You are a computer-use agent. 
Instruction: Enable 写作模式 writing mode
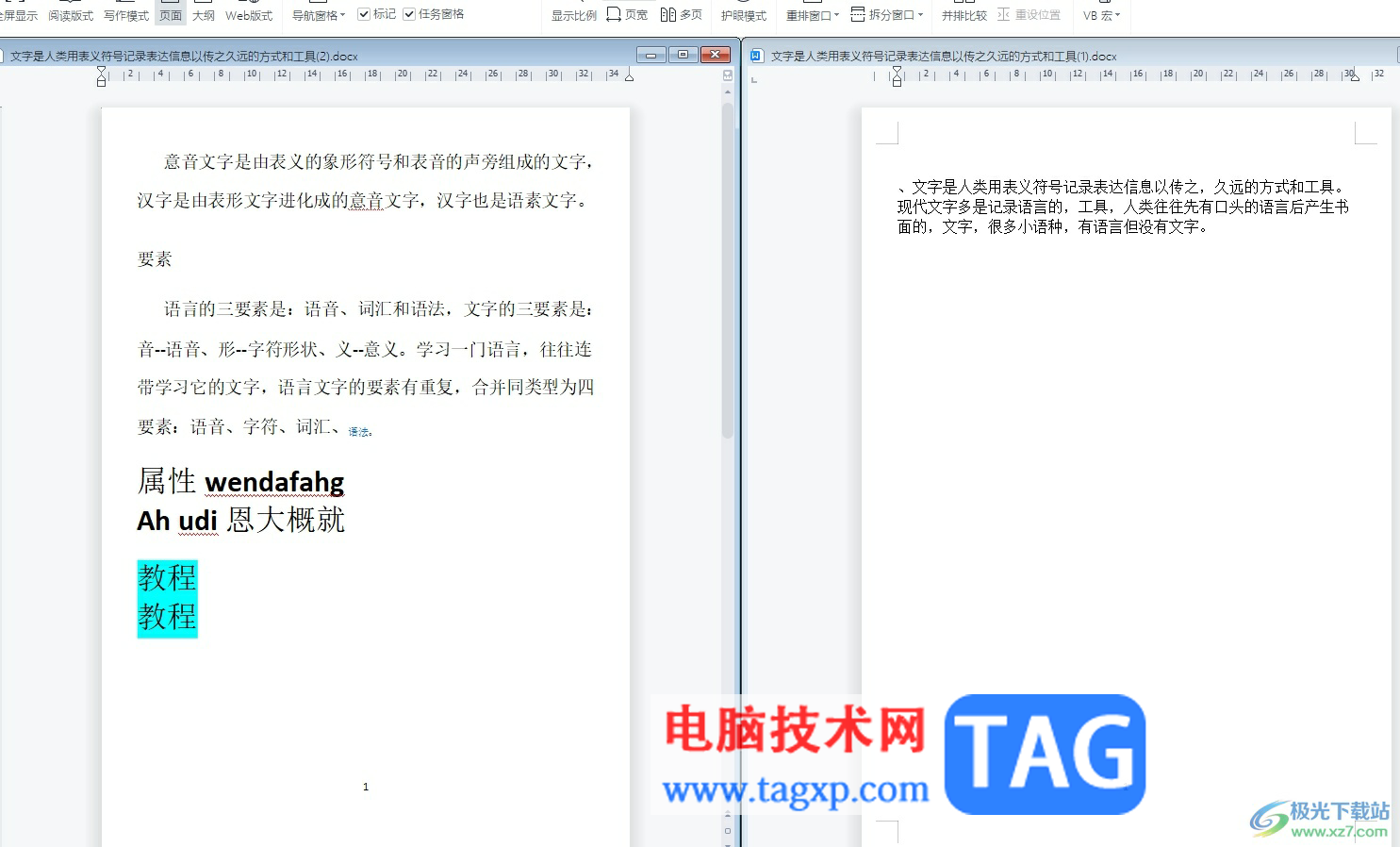point(126,14)
